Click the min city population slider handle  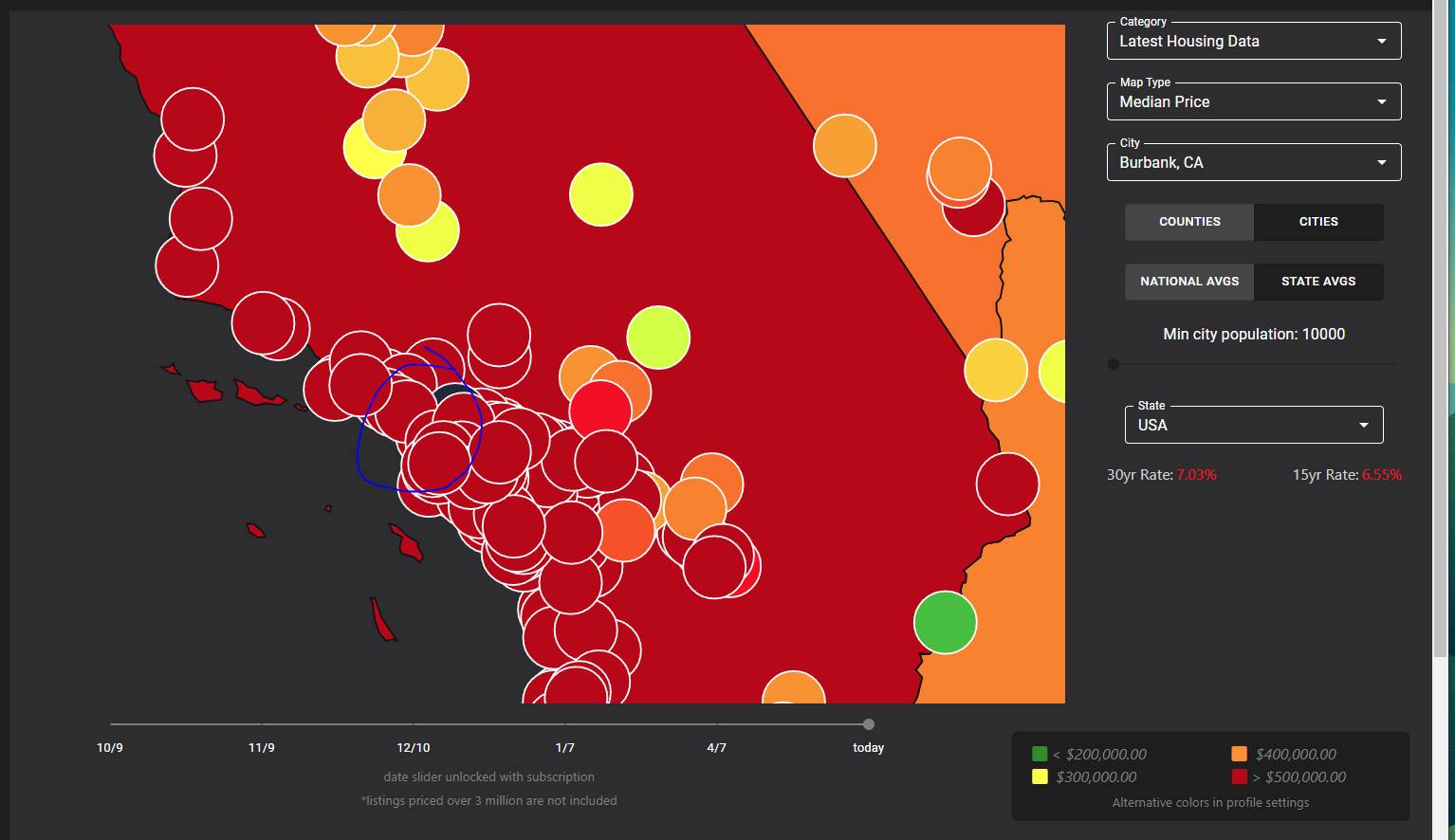[1114, 364]
